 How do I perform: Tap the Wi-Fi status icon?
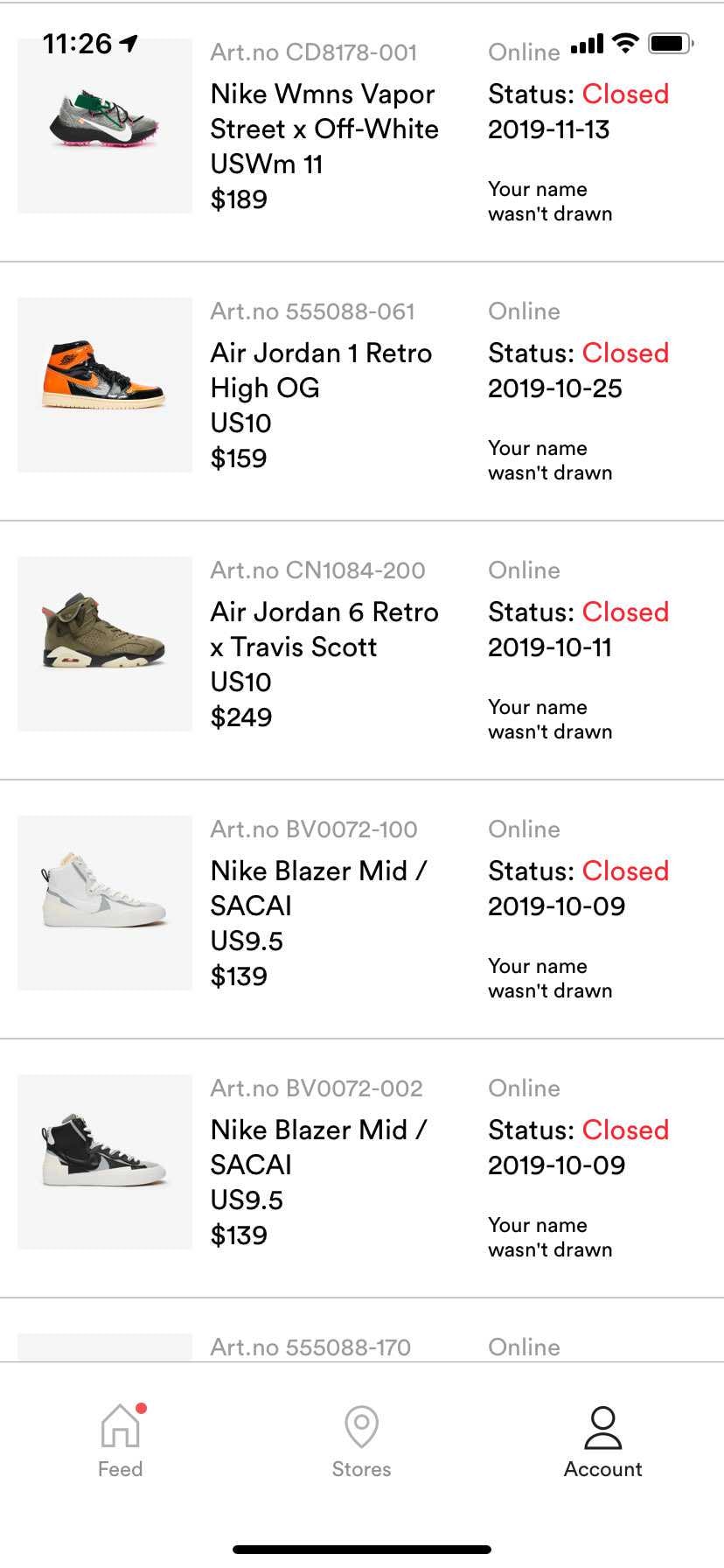pyautogui.click(x=625, y=43)
